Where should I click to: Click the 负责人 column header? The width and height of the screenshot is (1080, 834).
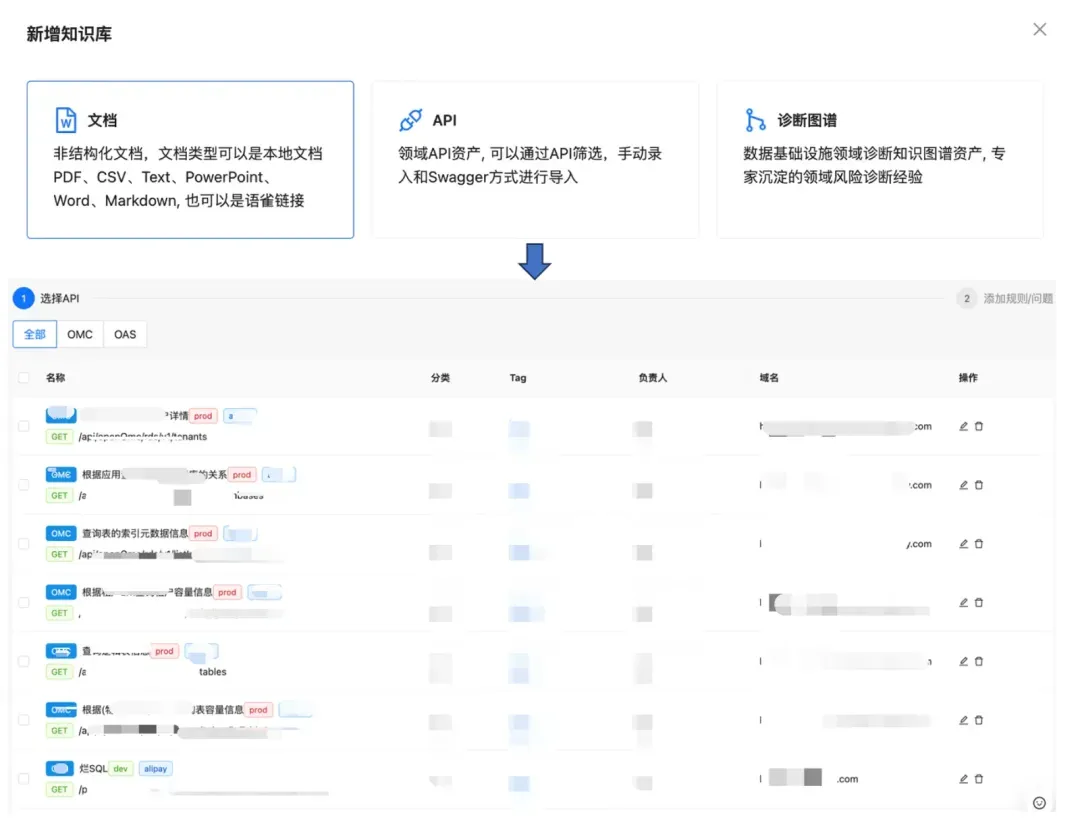pyautogui.click(x=652, y=377)
